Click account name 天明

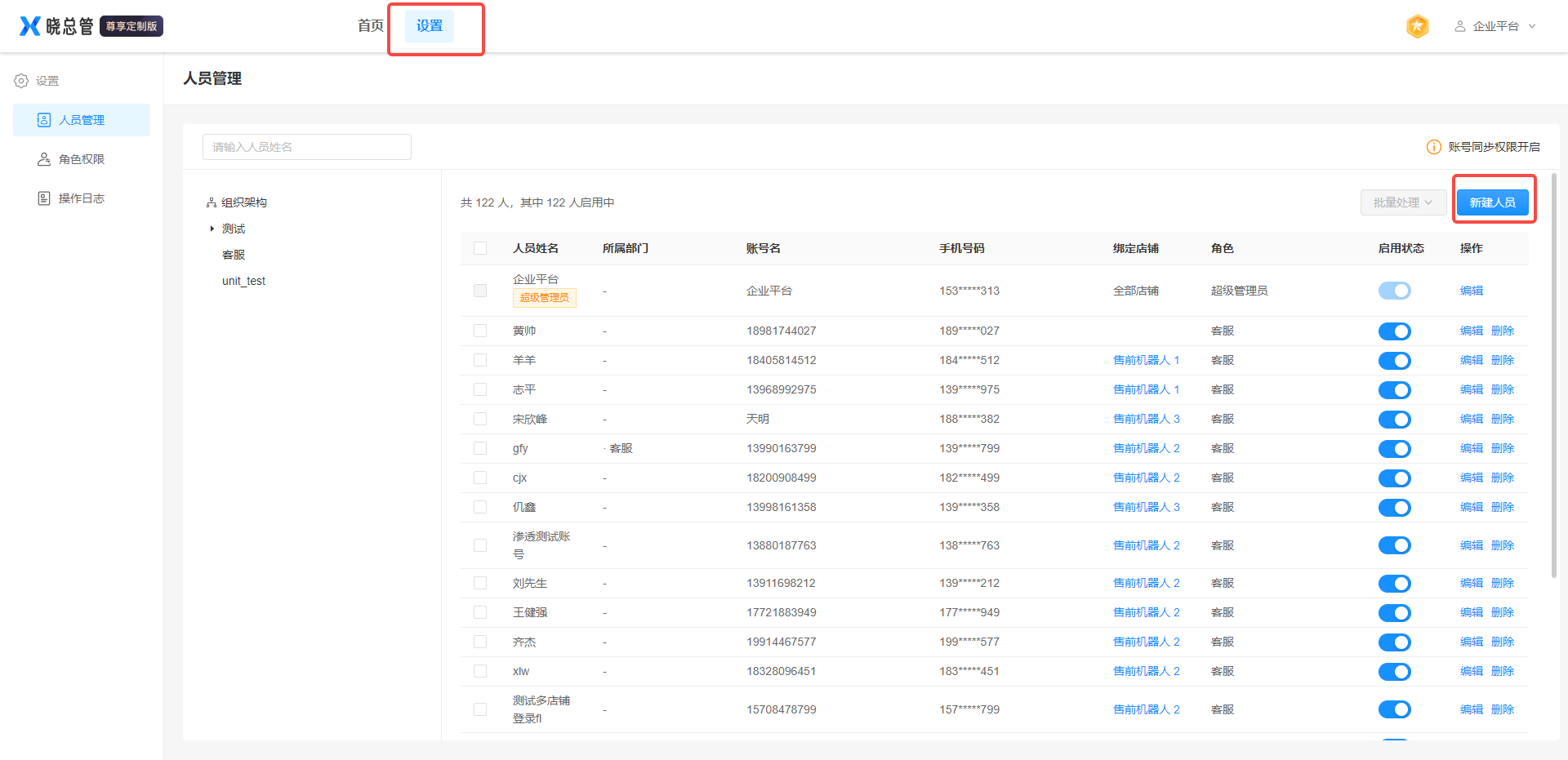(x=758, y=419)
